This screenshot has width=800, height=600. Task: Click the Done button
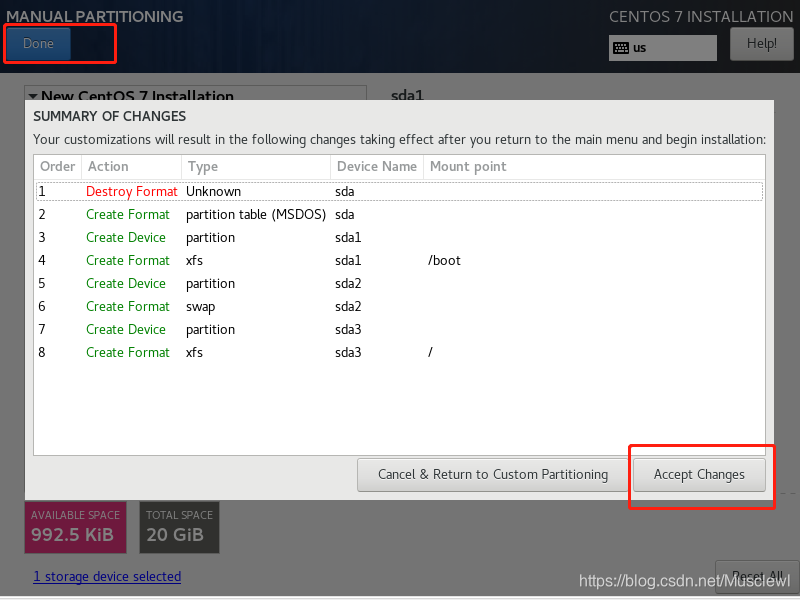click(x=38, y=43)
